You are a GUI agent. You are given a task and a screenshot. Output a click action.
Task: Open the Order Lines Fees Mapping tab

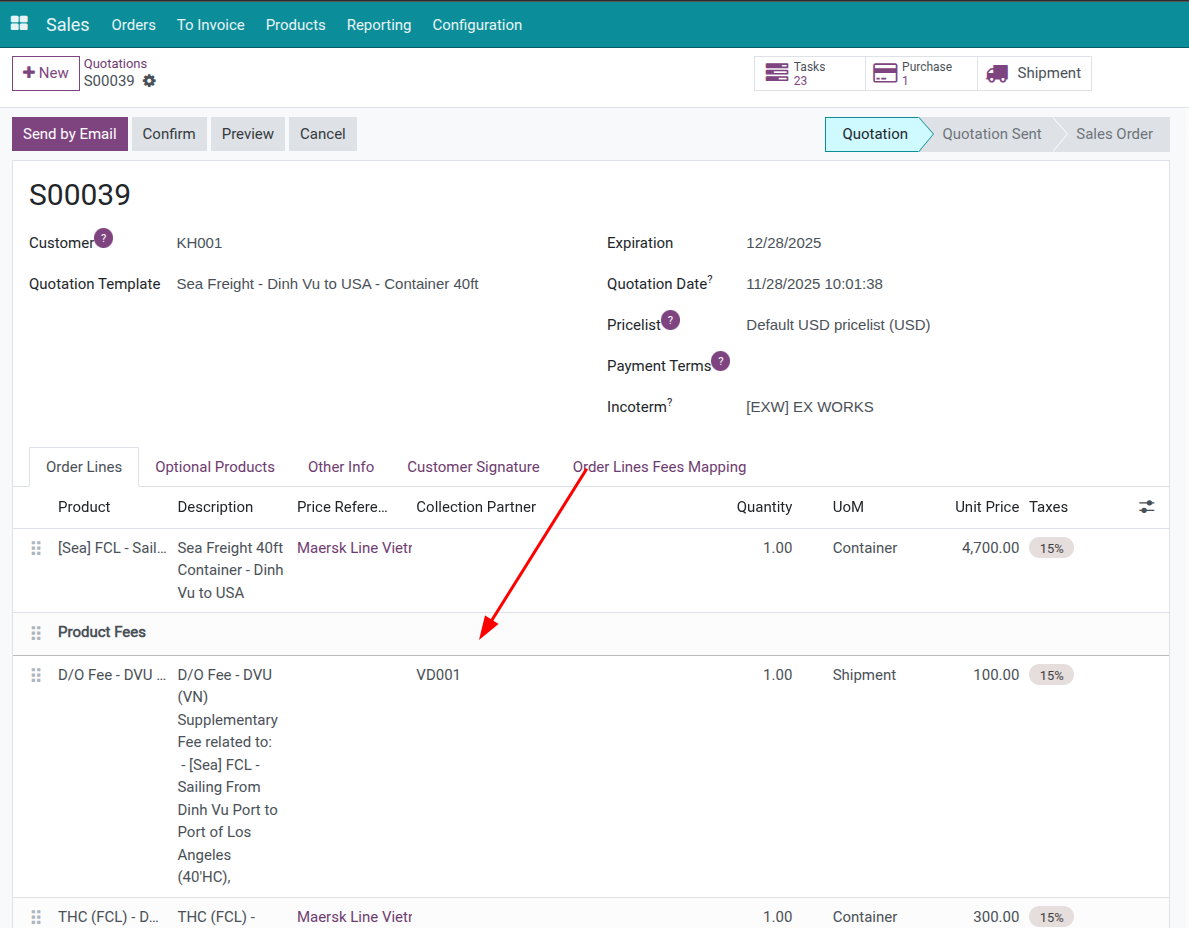coord(659,467)
